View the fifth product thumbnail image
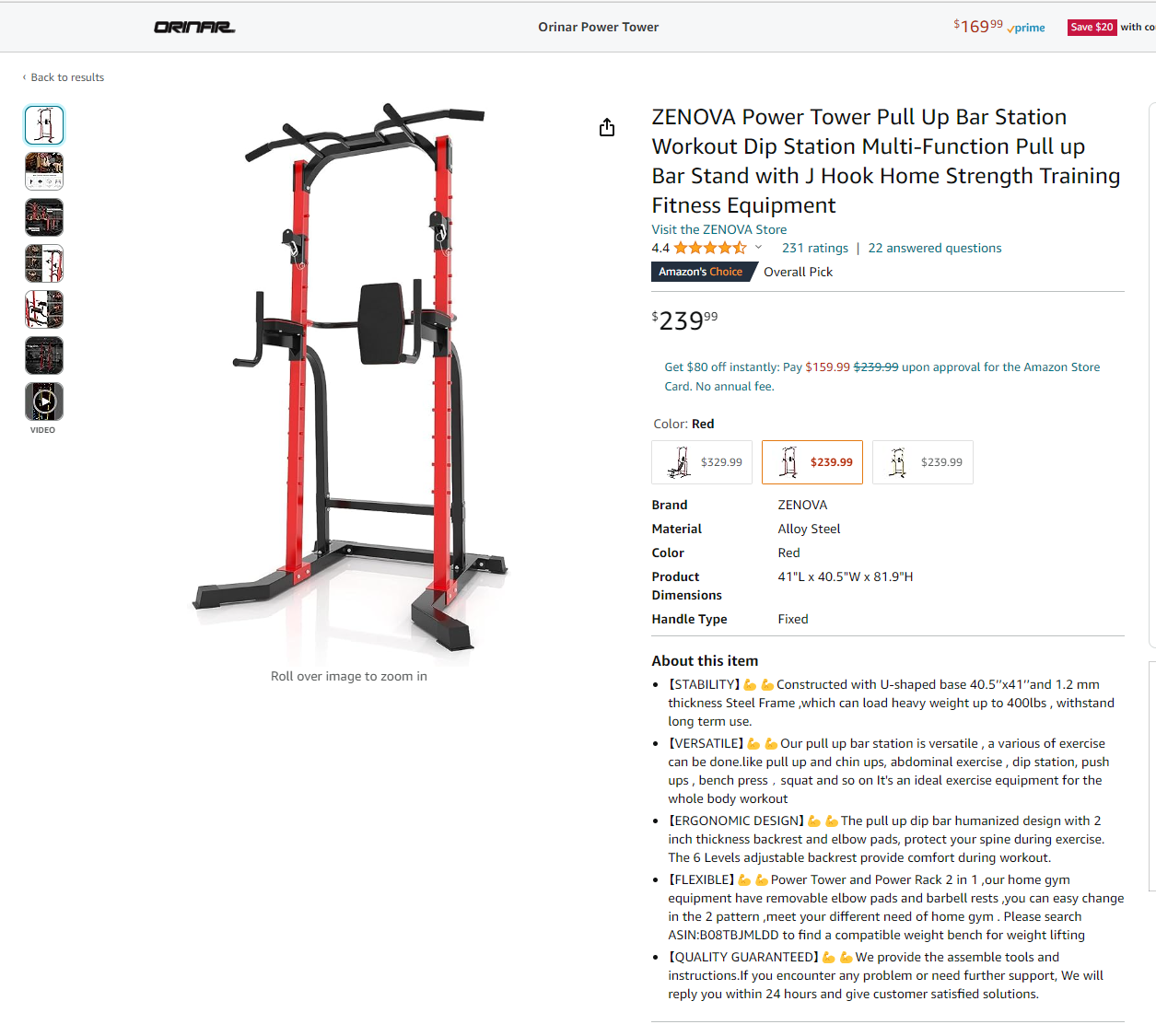The image size is (1156, 1036). coord(44,309)
